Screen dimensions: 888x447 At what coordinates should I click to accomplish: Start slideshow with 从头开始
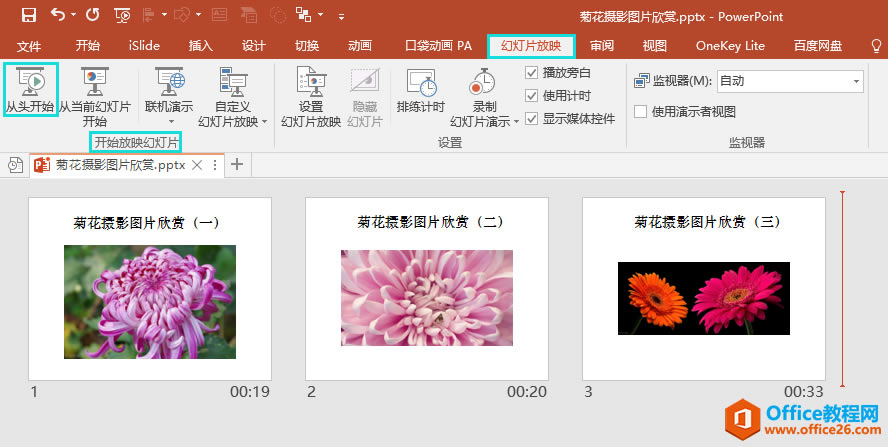click(31, 90)
